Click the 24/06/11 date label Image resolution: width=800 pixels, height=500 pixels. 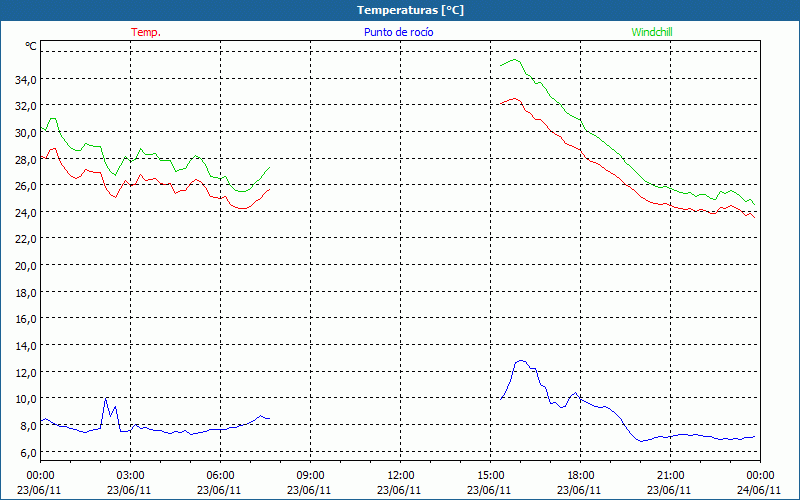(758, 490)
